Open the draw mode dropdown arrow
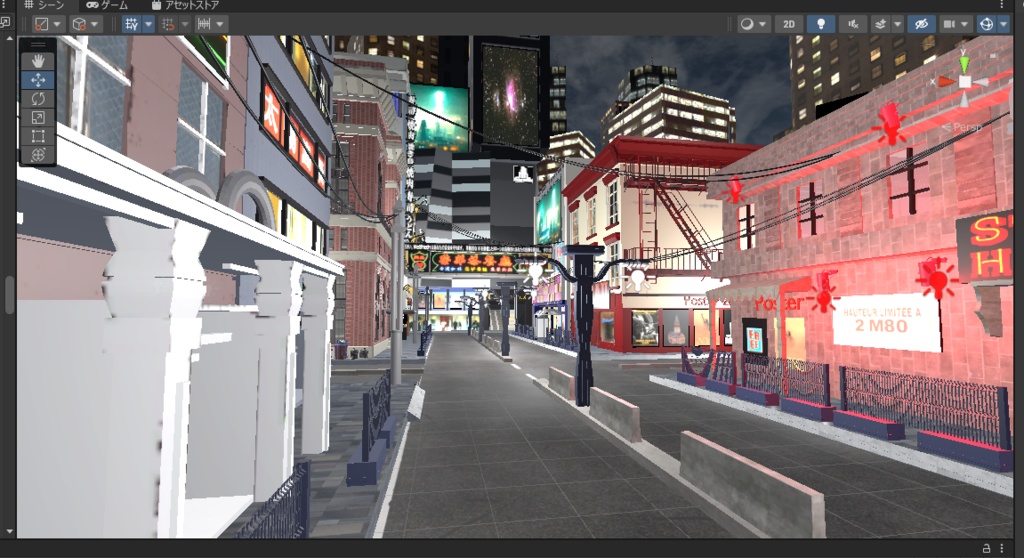The height and width of the screenshot is (558, 1024). 762,24
